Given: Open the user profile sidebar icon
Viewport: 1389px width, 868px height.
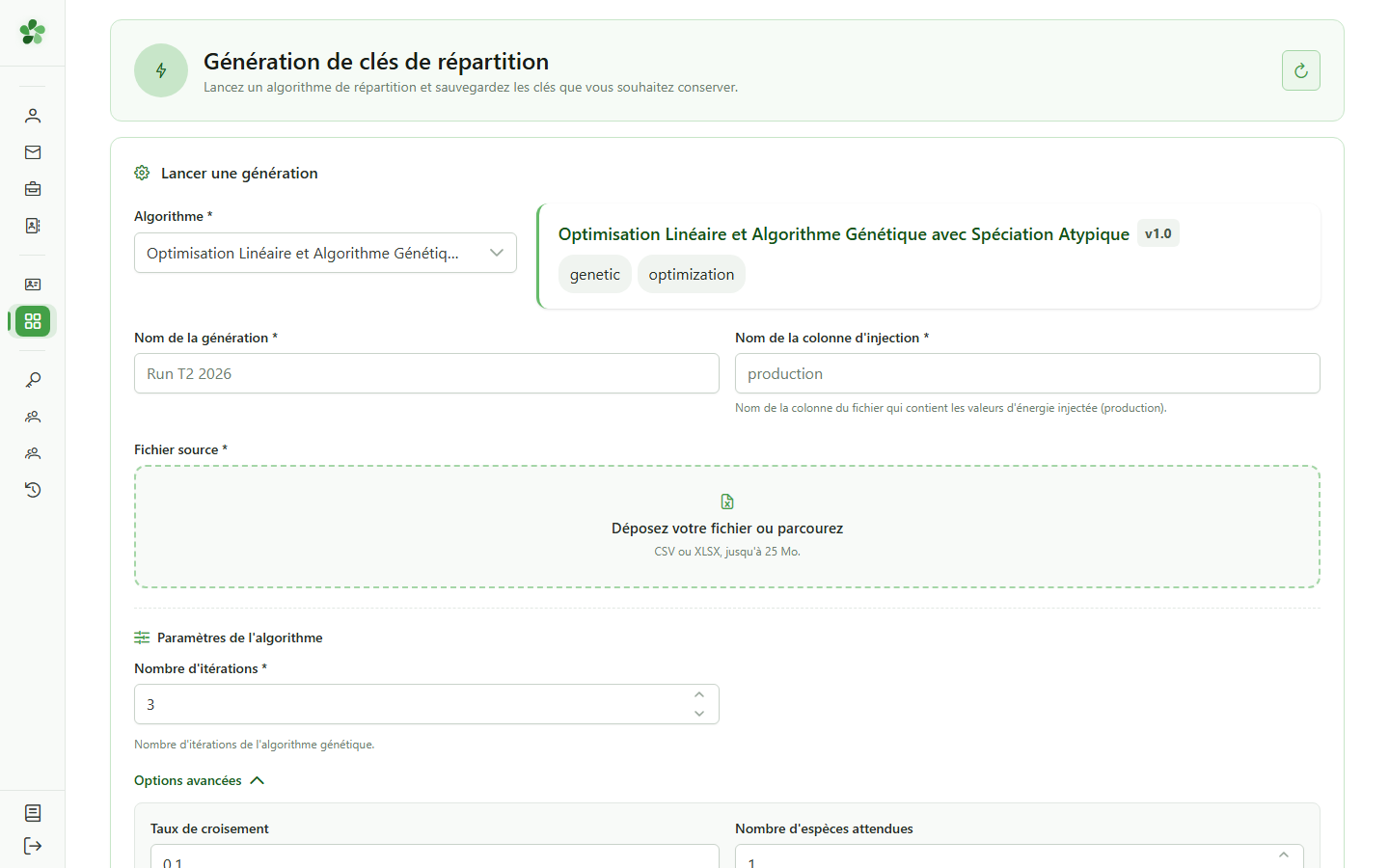Looking at the screenshot, I should coord(33,116).
